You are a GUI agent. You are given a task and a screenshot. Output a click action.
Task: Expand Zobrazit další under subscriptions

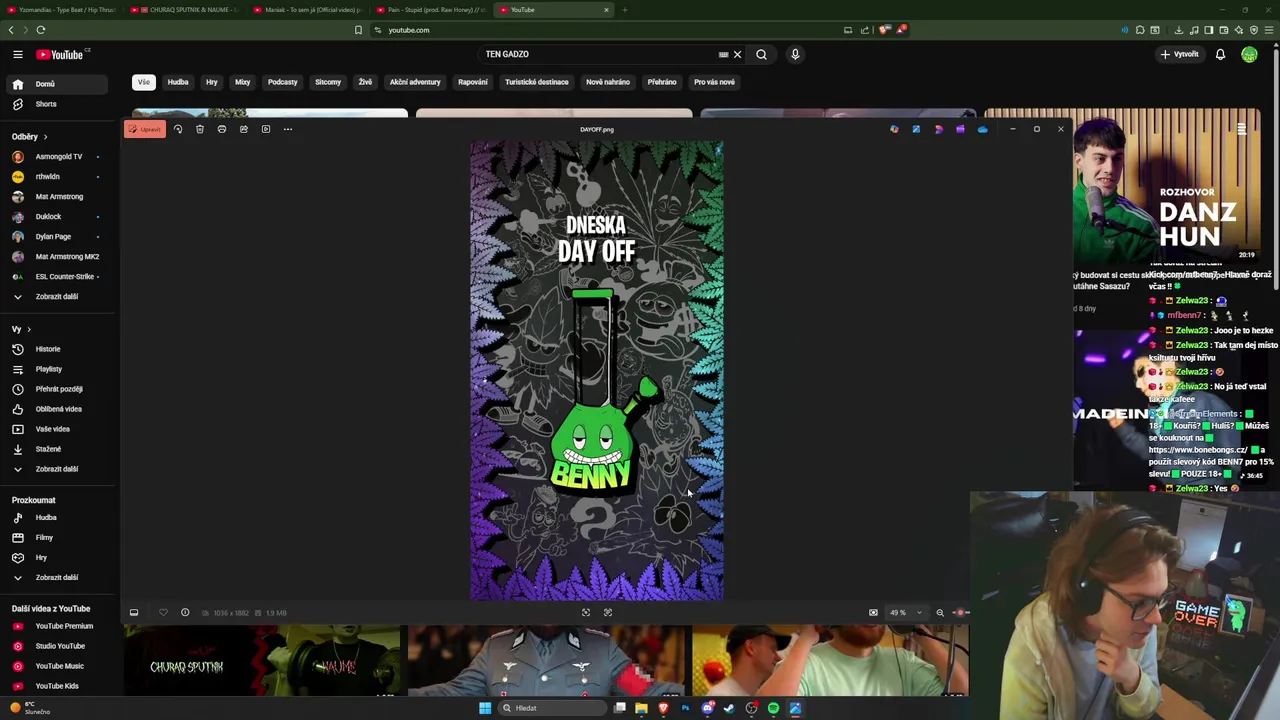coord(55,297)
